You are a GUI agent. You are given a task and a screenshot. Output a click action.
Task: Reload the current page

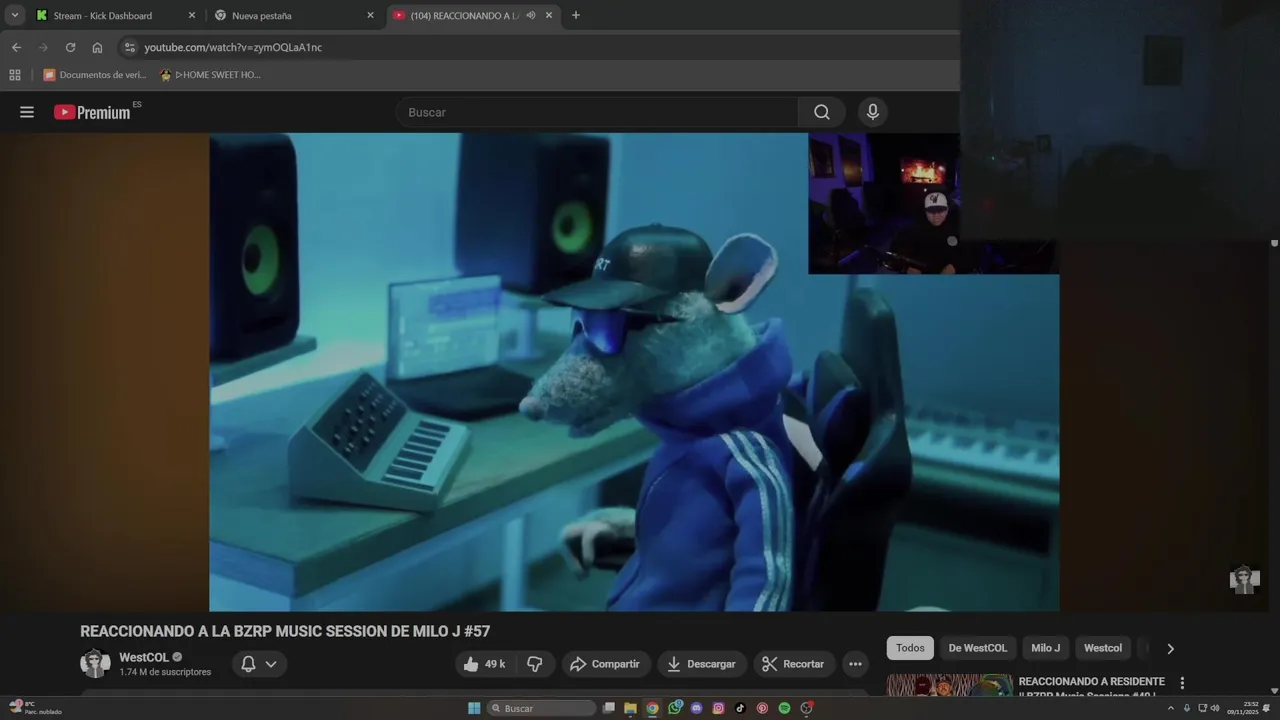(70, 47)
